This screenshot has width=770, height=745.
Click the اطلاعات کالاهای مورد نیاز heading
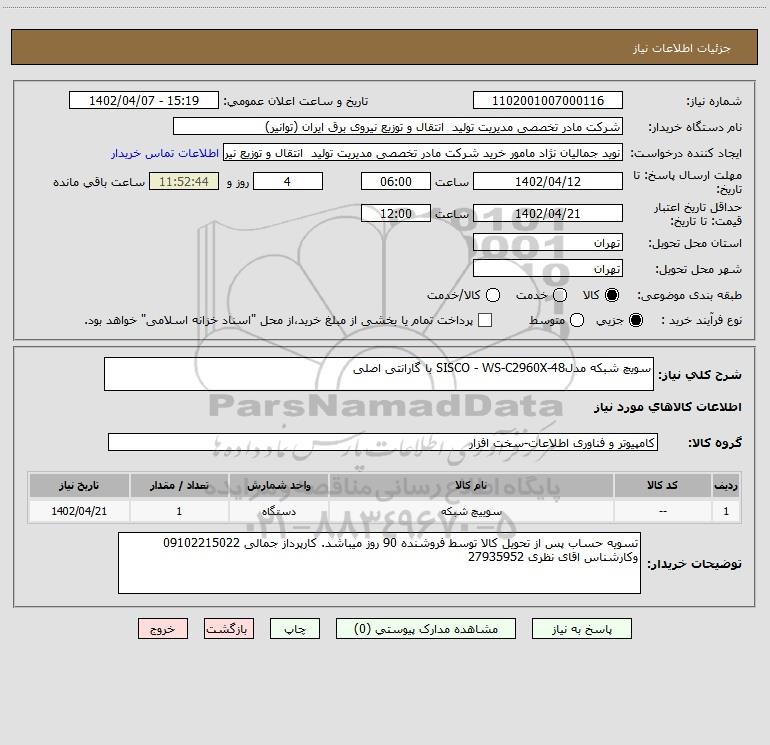tap(667, 407)
